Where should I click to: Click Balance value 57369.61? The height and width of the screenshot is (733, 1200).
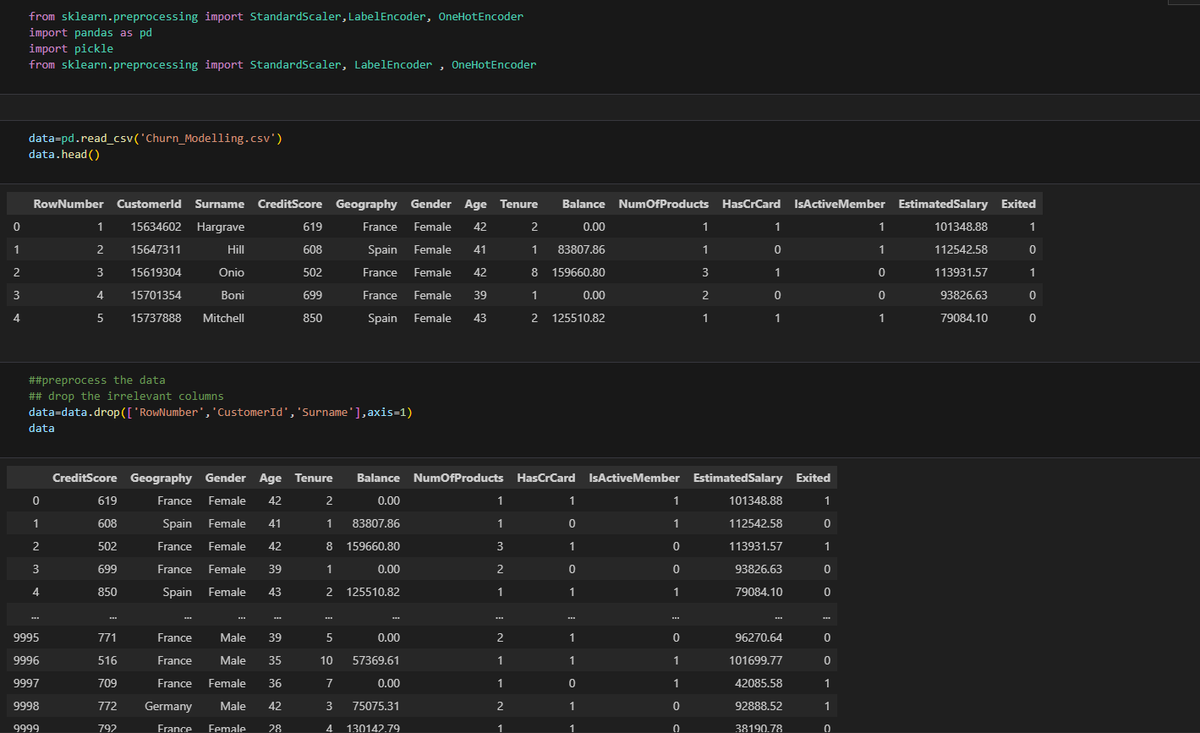pos(377,661)
